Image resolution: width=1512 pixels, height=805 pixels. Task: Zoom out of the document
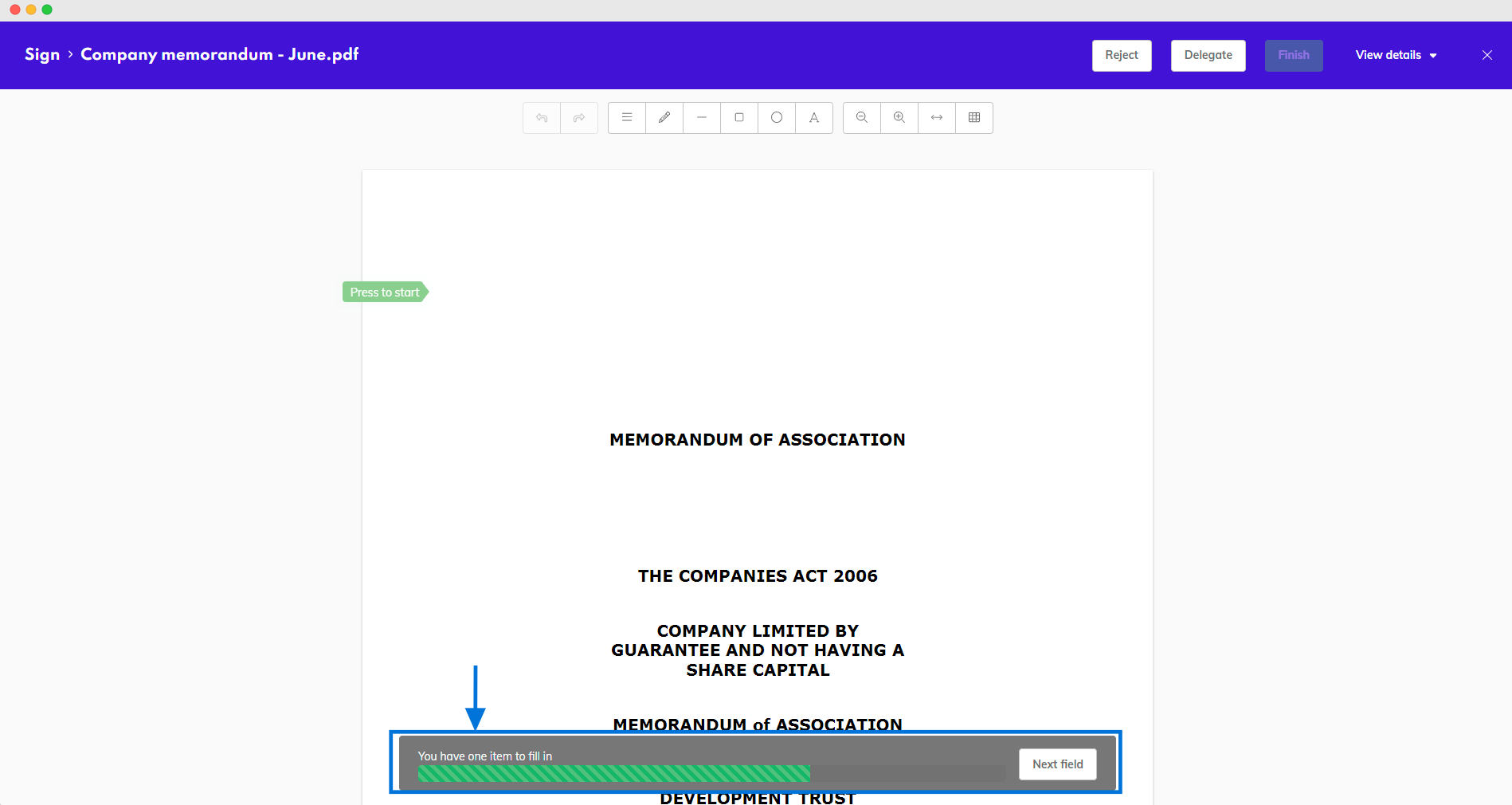click(x=861, y=117)
